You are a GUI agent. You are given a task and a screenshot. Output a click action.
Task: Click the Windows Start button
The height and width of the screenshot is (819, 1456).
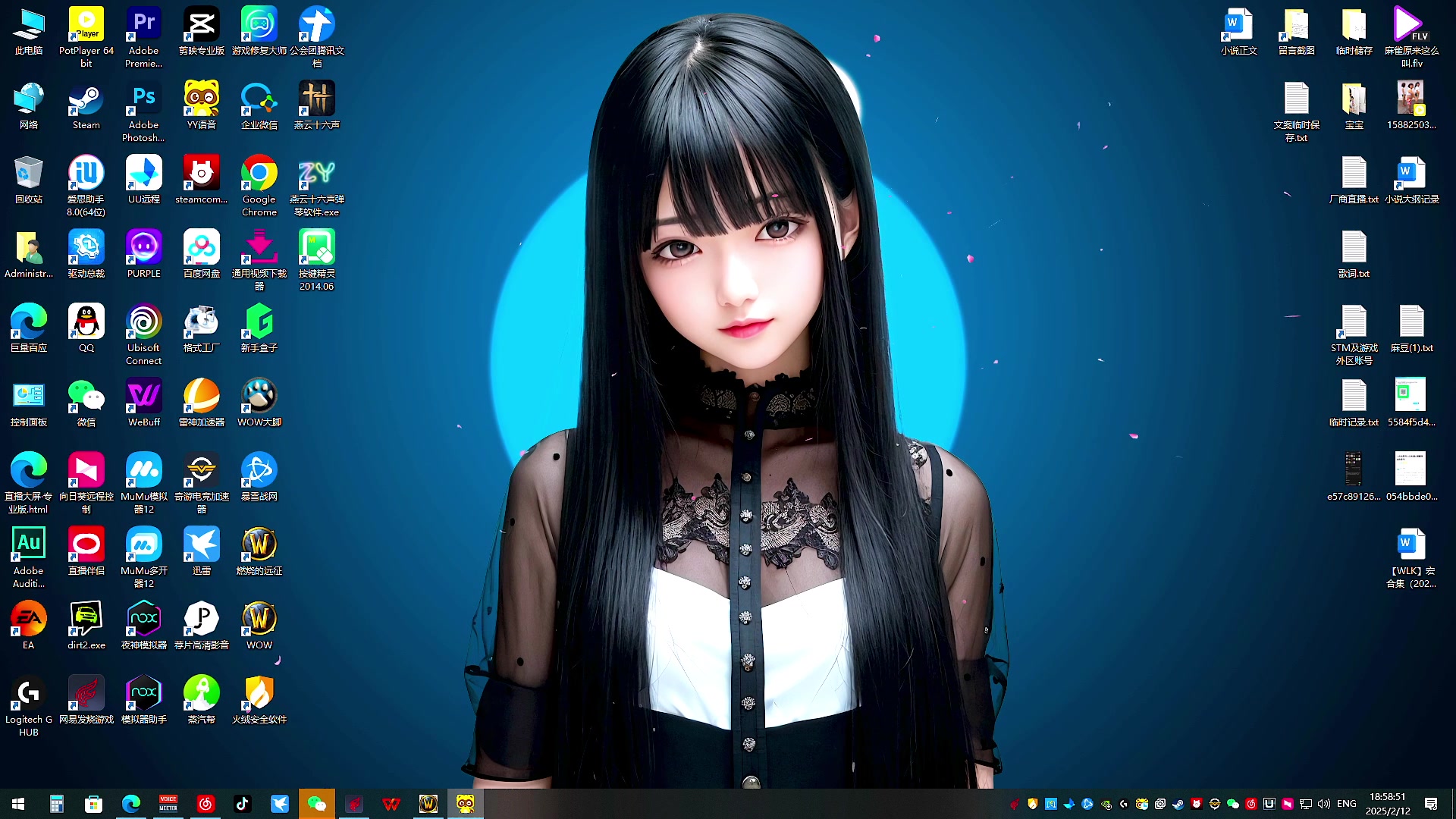tap(18, 804)
